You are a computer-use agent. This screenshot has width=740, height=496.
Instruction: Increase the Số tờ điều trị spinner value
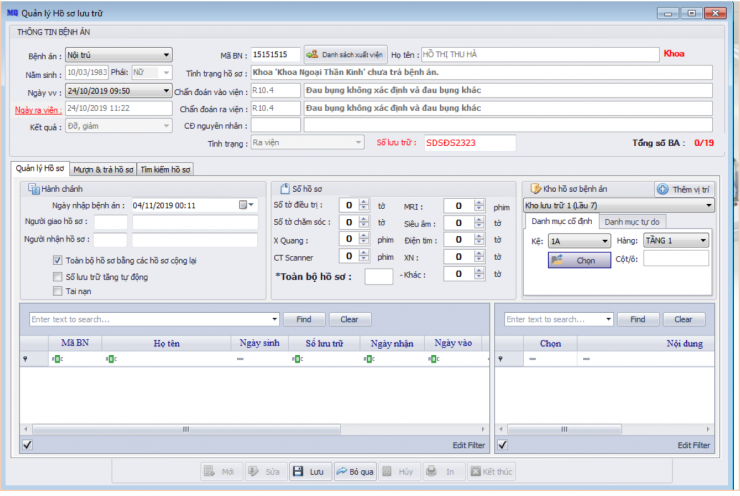pyautogui.click(x=363, y=202)
